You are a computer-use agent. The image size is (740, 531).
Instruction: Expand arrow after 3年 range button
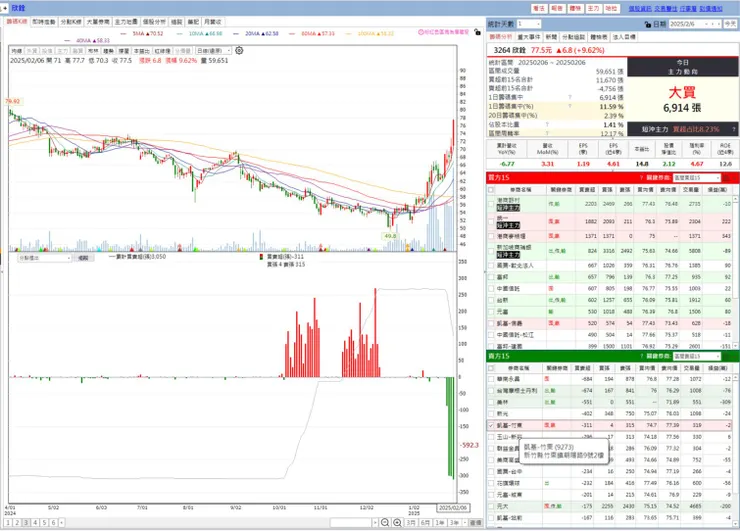[465, 523]
